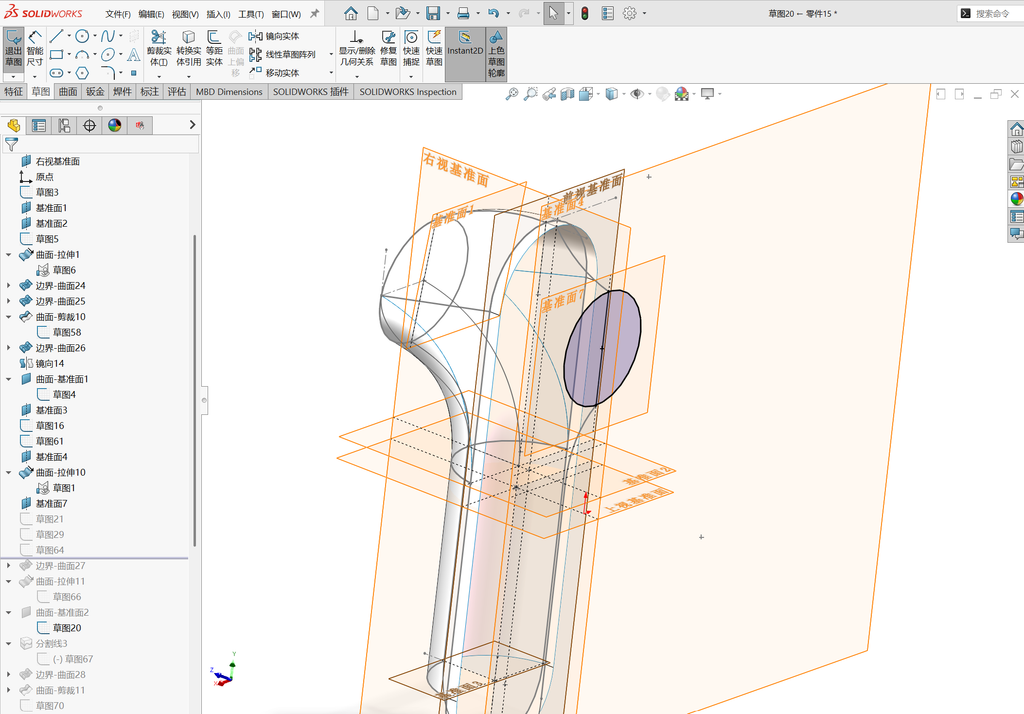Click the purple ellipse sketch in viewport
The width and height of the screenshot is (1024, 714).
pos(601,348)
